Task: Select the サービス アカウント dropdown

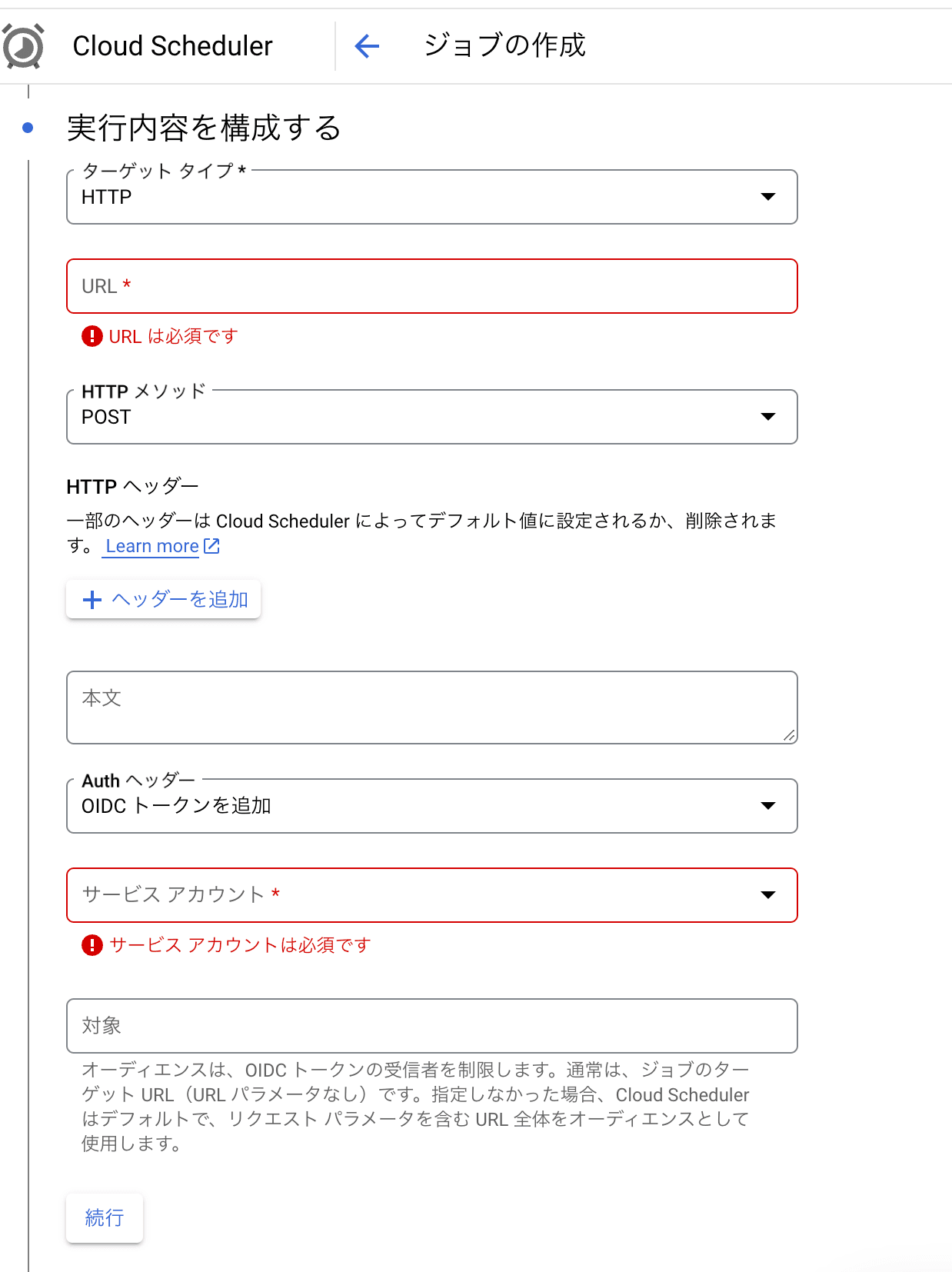Action: coord(431,895)
